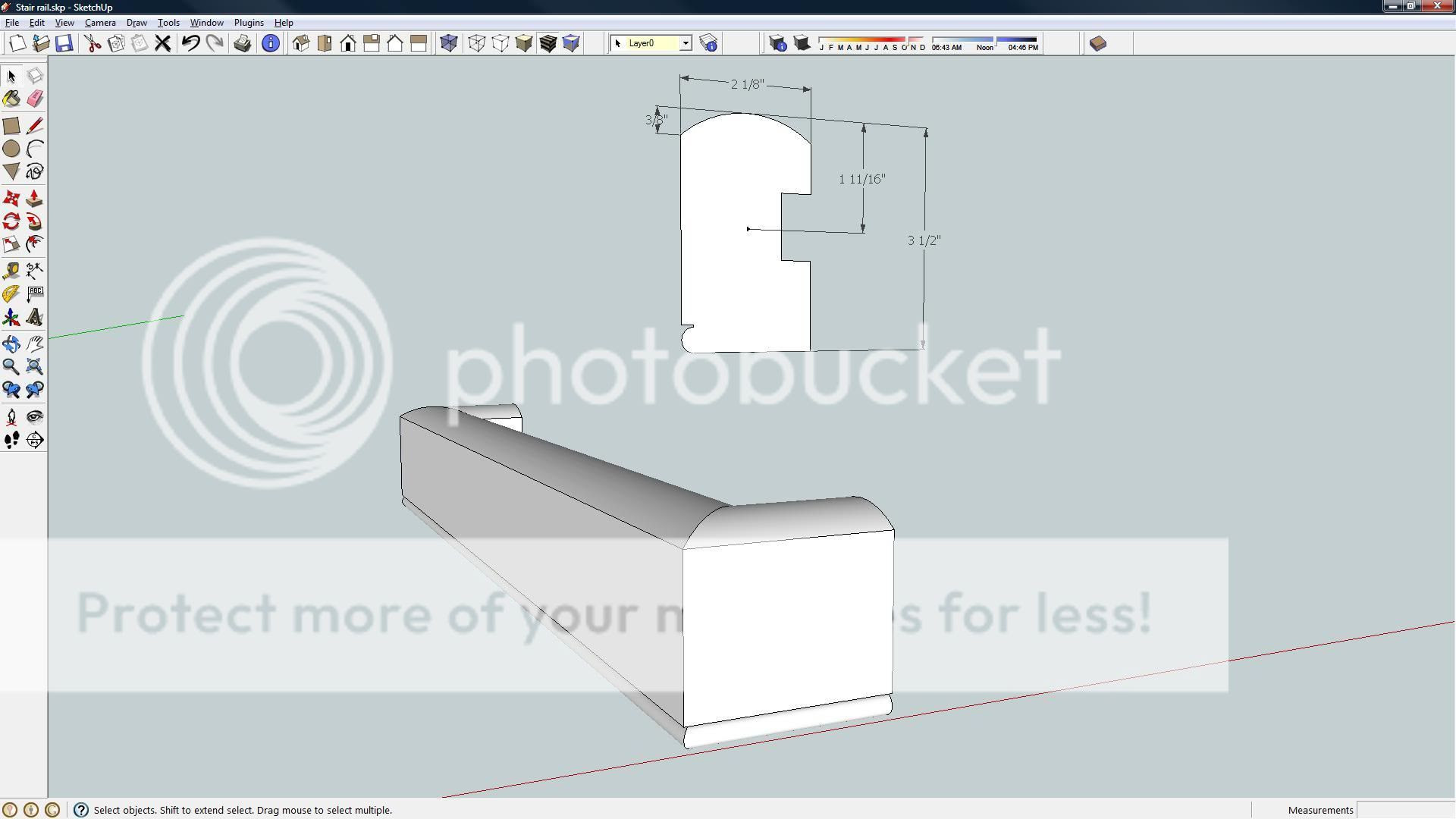The width and height of the screenshot is (1456, 819).
Task: Activate the 3D Text tool
Action: click(35, 317)
